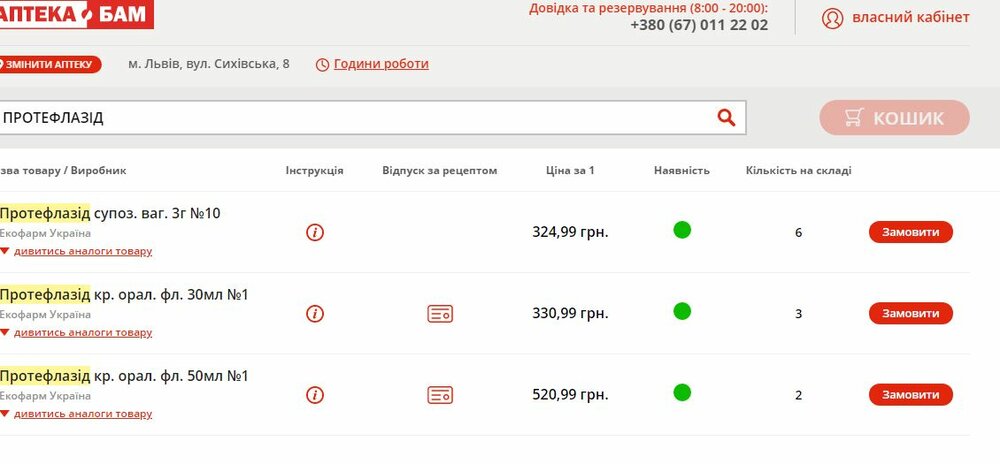
Task: Click green availability dot for 30мл row
Action: (x=682, y=311)
